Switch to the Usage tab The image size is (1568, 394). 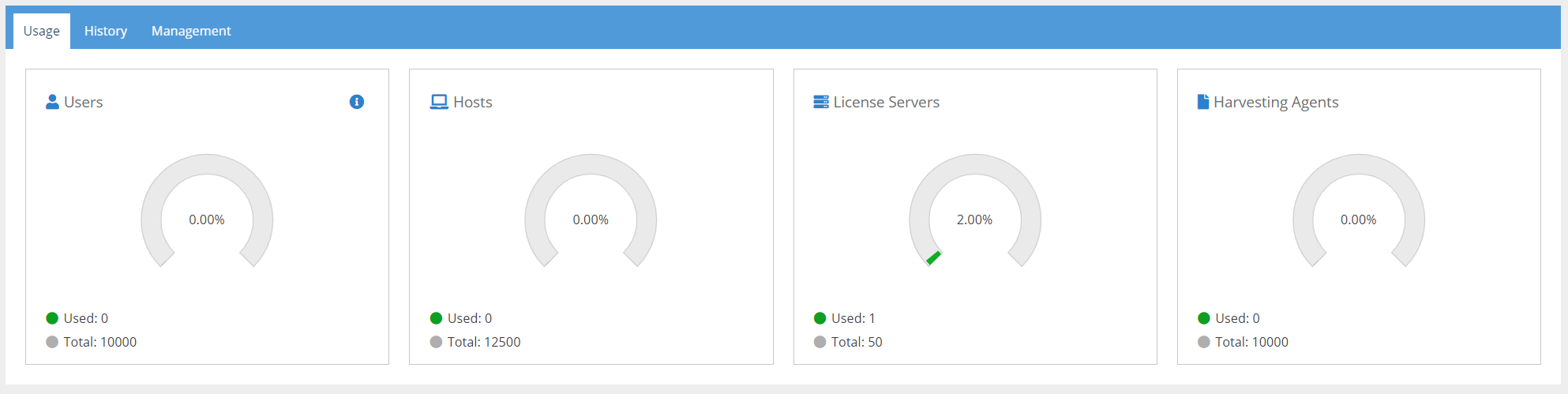point(42,31)
